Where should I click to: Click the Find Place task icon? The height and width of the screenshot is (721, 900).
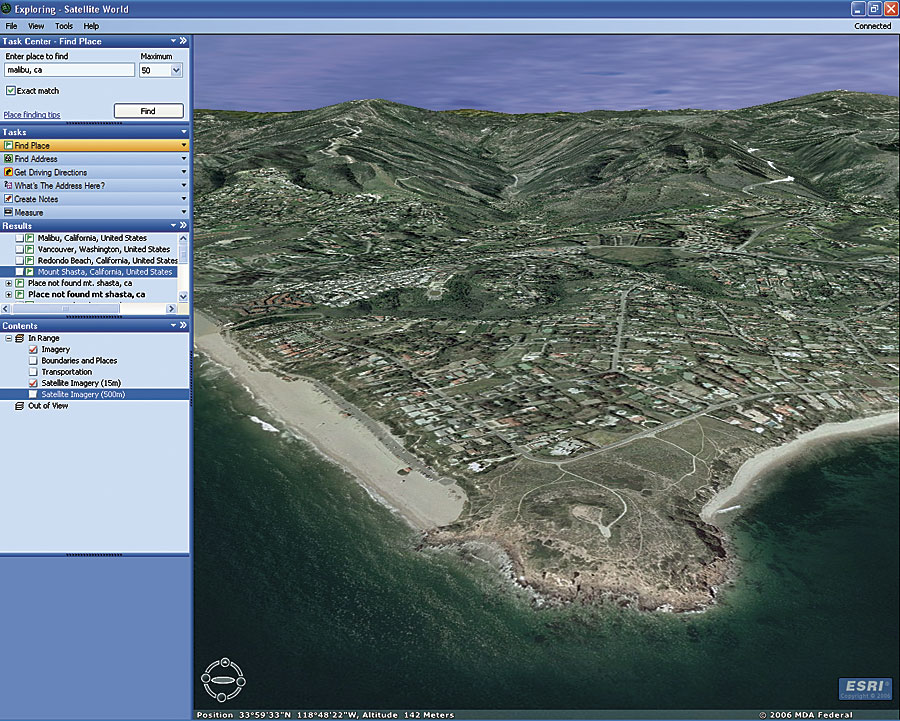pos(9,146)
